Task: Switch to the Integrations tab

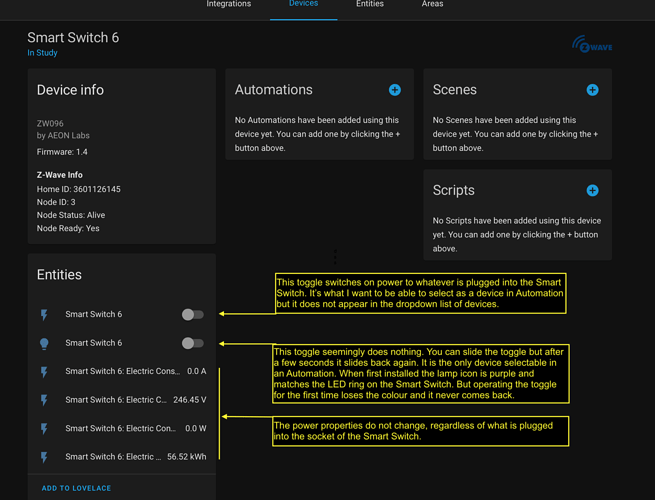Action: pos(228,5)
